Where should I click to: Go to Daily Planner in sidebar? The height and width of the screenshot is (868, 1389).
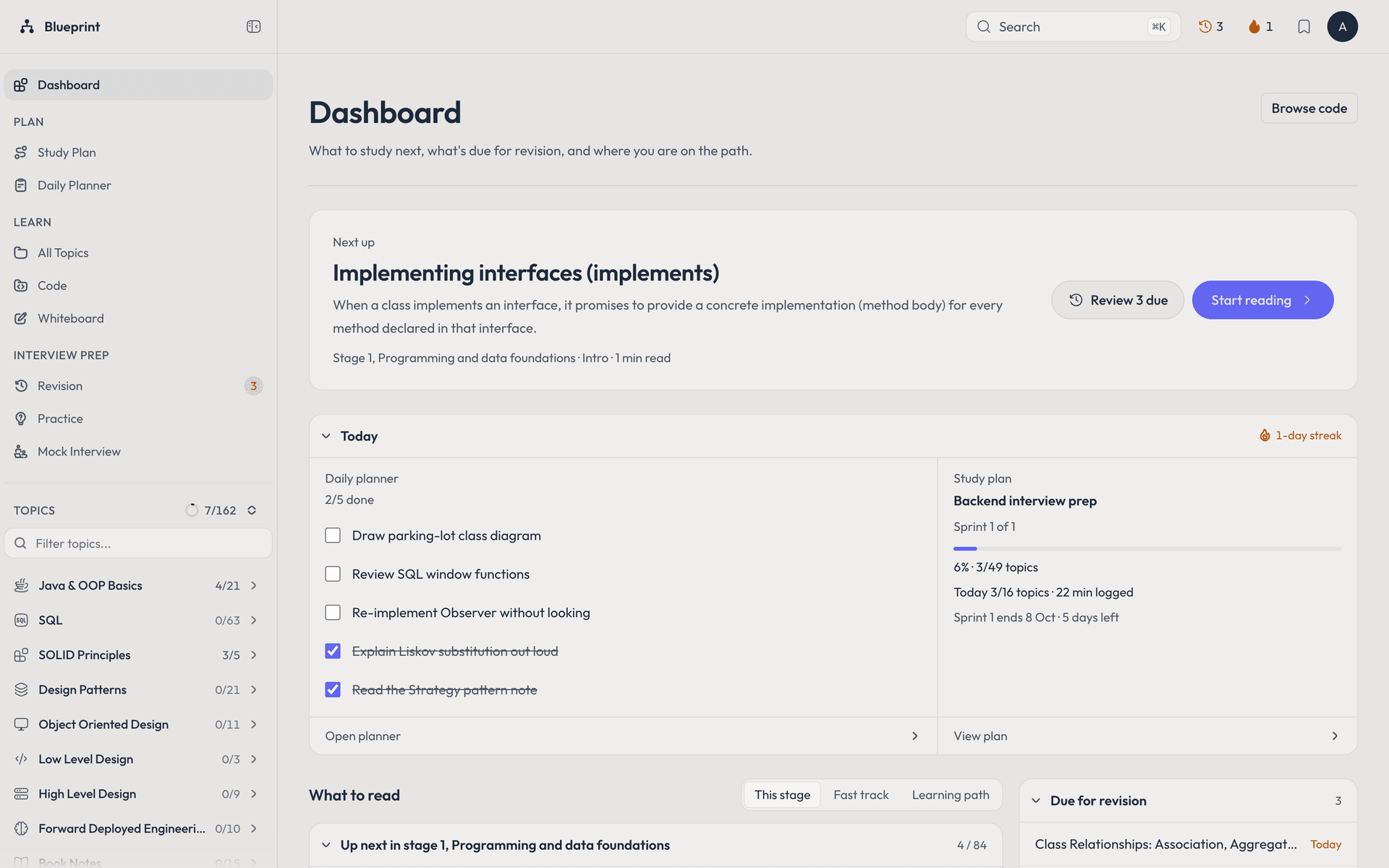138,185
